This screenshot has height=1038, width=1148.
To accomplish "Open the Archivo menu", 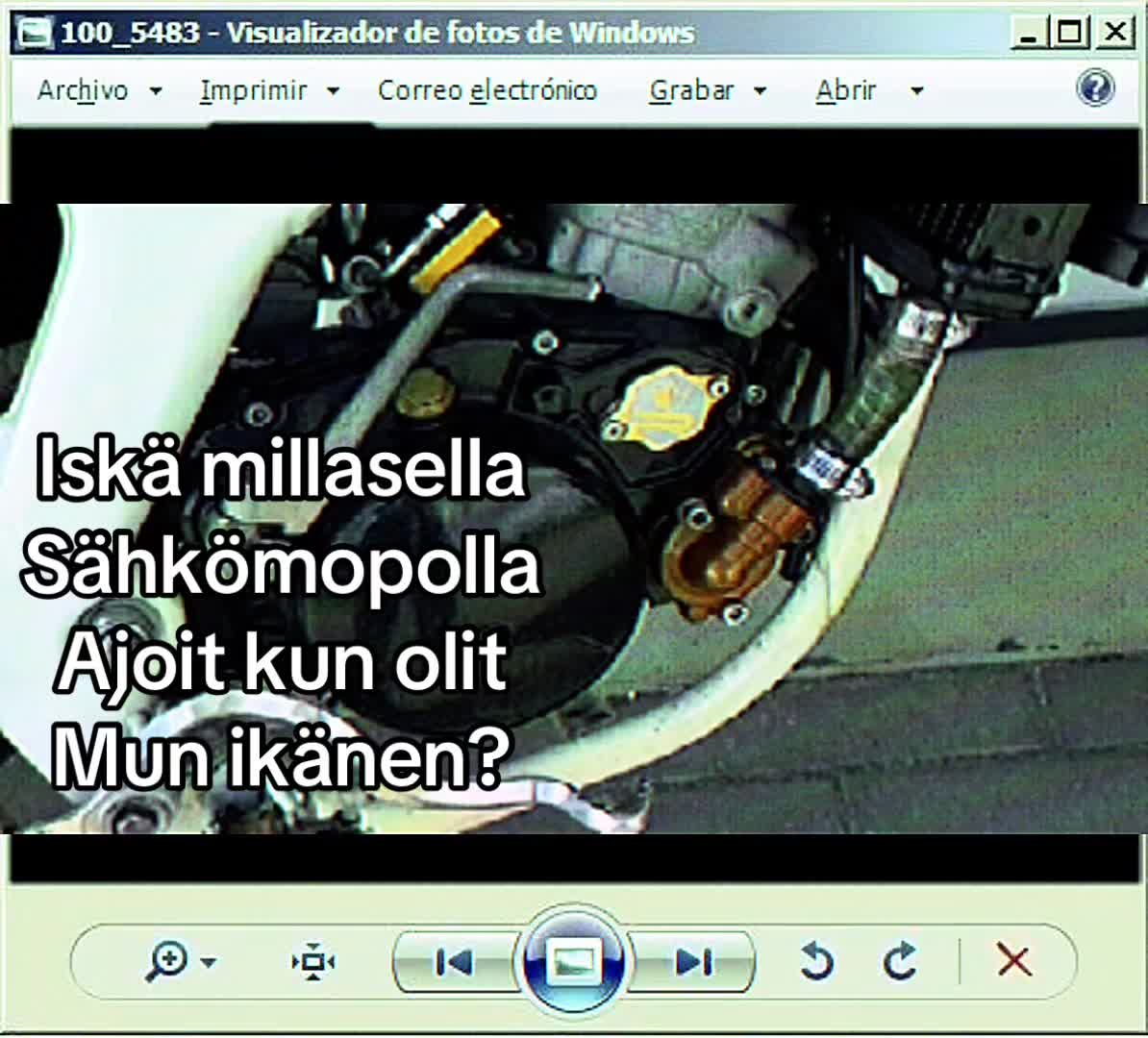I will pos(99,90).
